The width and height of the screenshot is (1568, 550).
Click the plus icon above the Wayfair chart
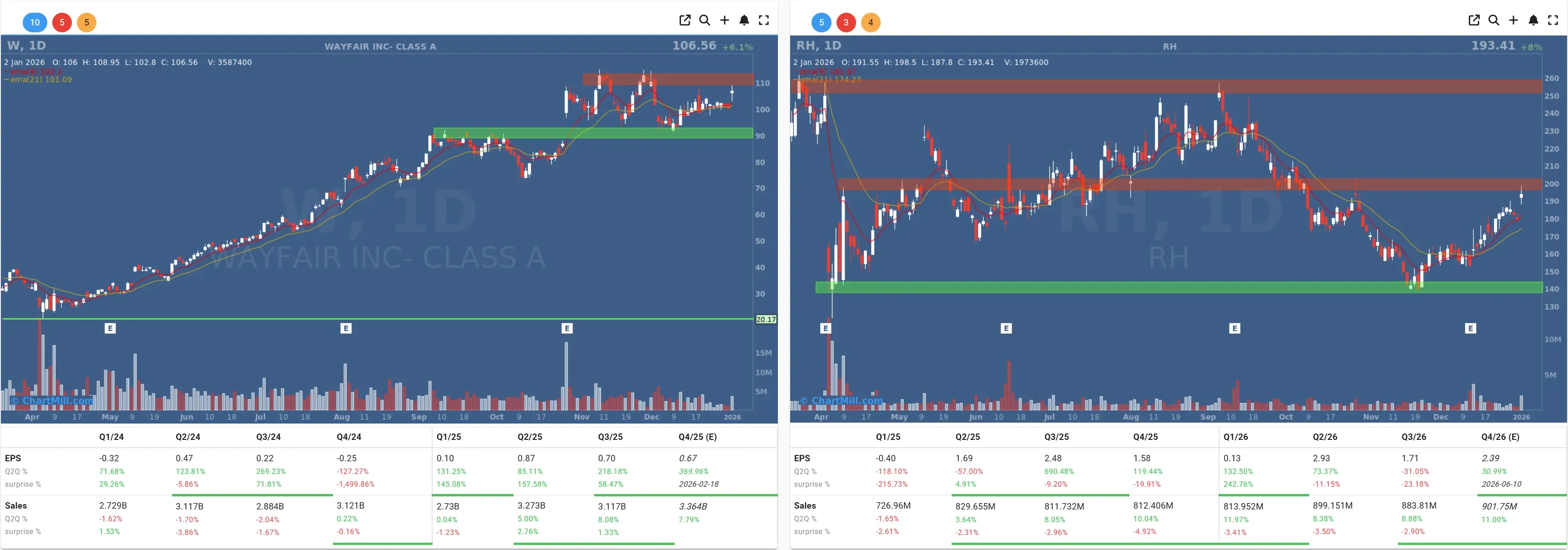(724, 20)
